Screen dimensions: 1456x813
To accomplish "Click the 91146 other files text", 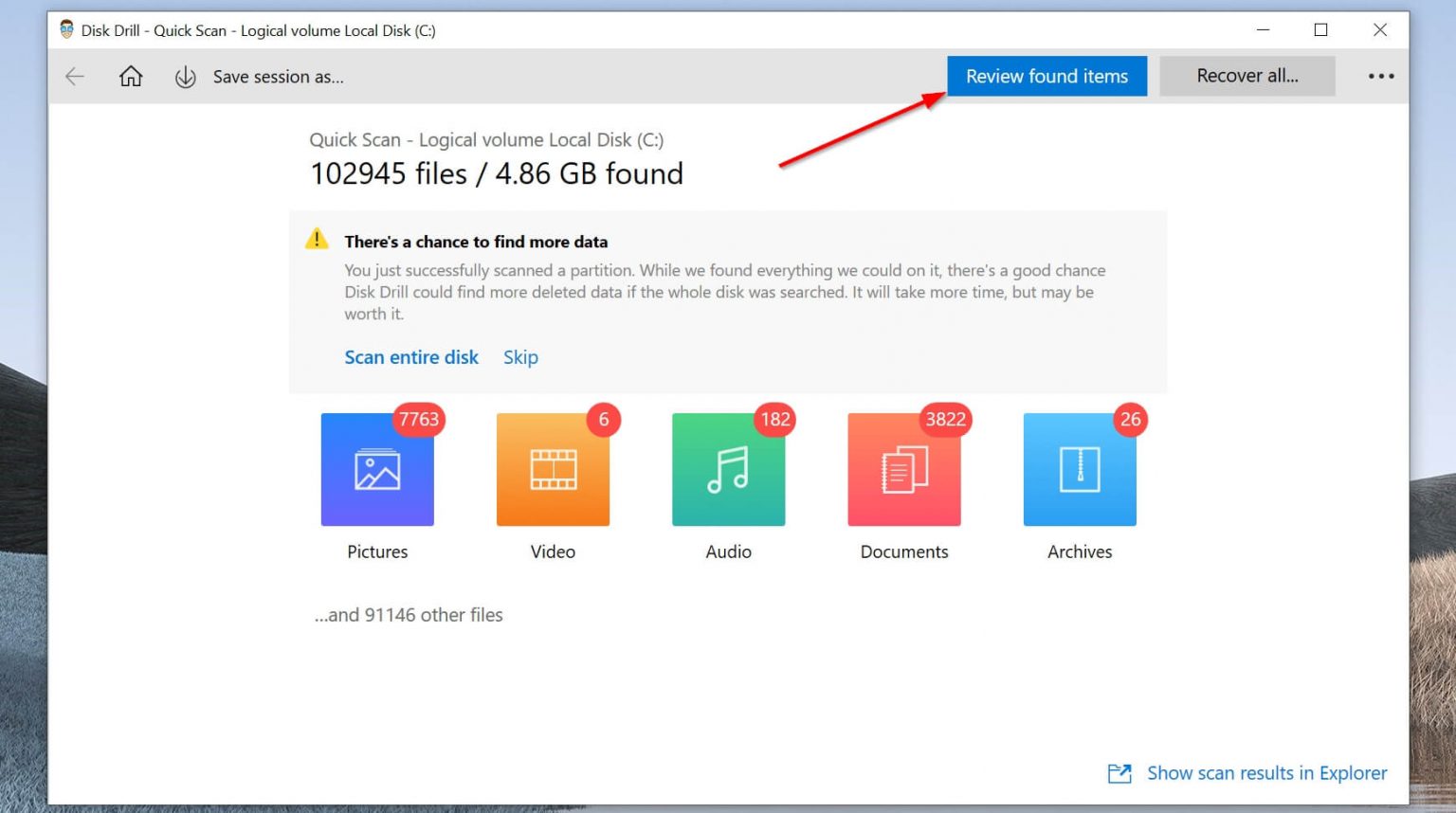I will (x=408, y=615).
